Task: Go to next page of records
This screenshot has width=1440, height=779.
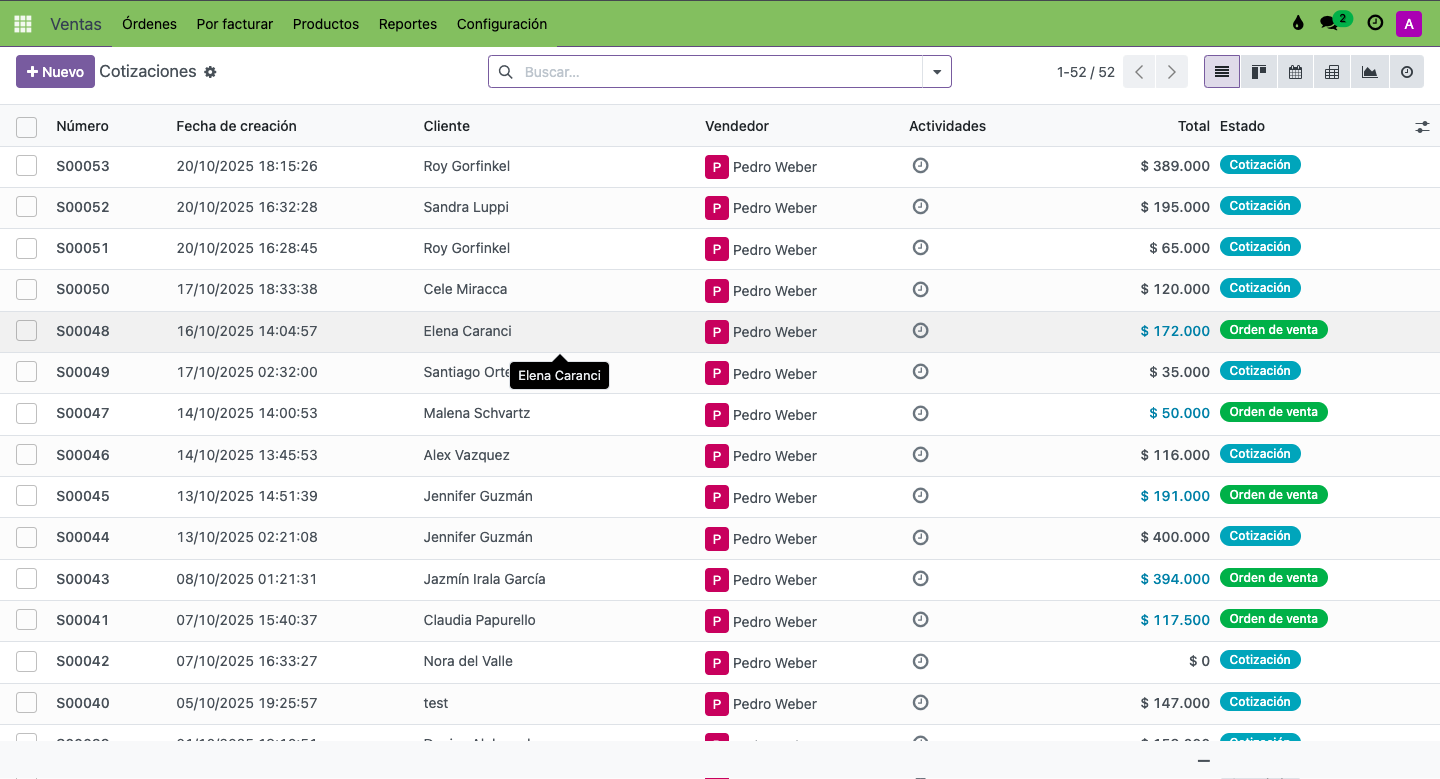Action: (x=1171, y=72)
